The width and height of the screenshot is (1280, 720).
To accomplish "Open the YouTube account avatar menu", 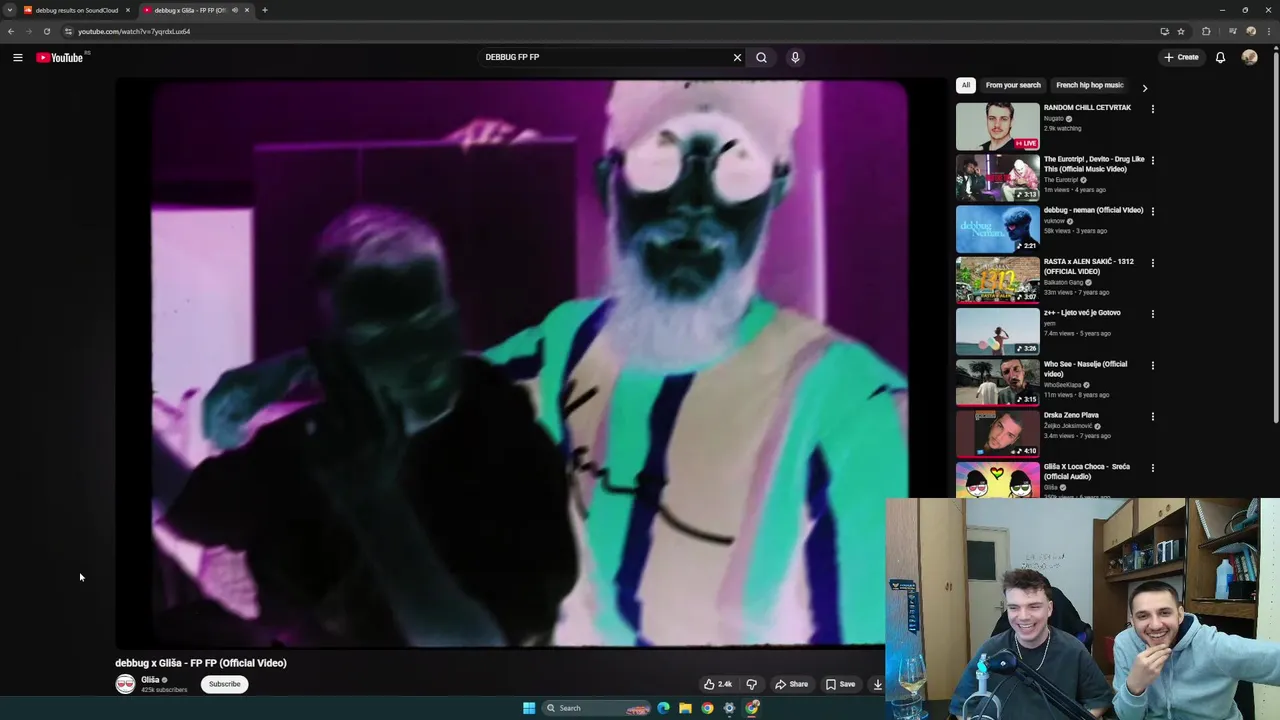I will tap(1249, 57).
